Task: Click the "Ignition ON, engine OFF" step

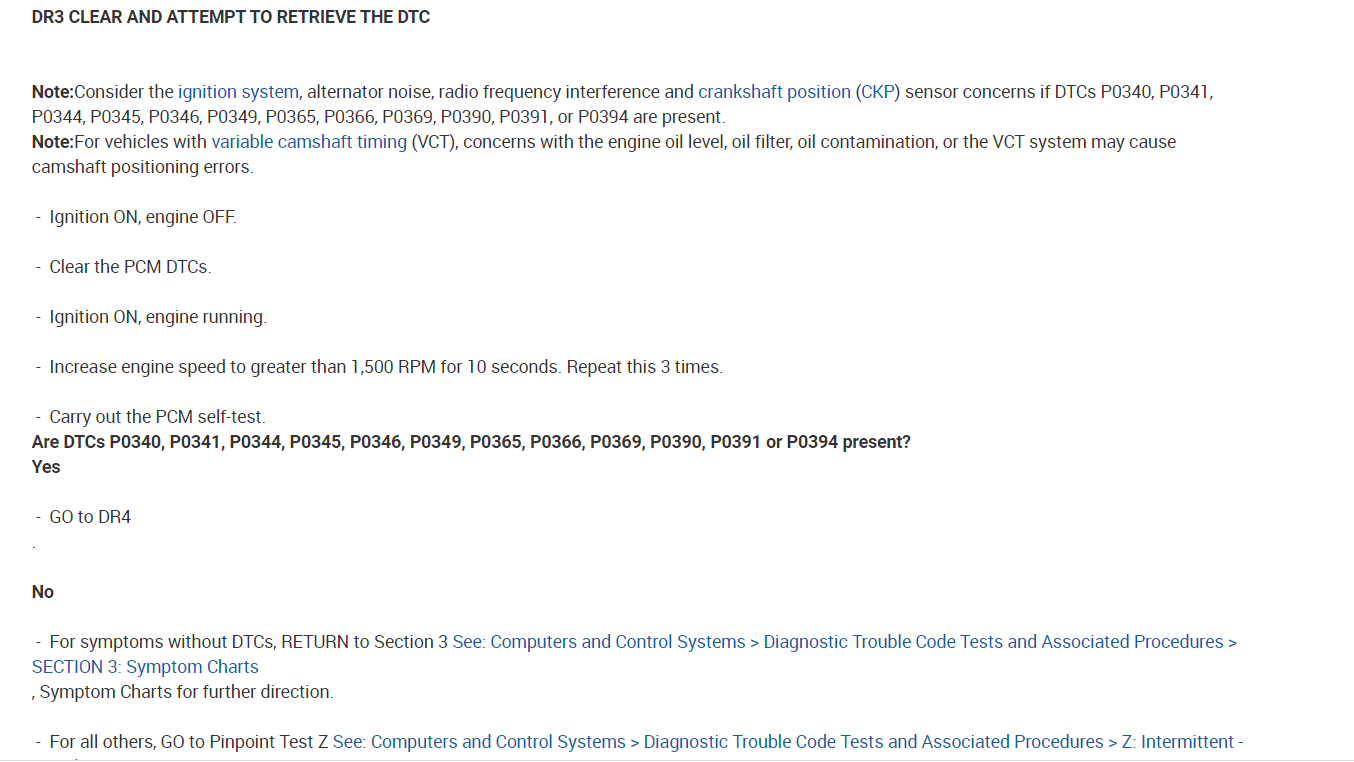Action: [143, 217]
